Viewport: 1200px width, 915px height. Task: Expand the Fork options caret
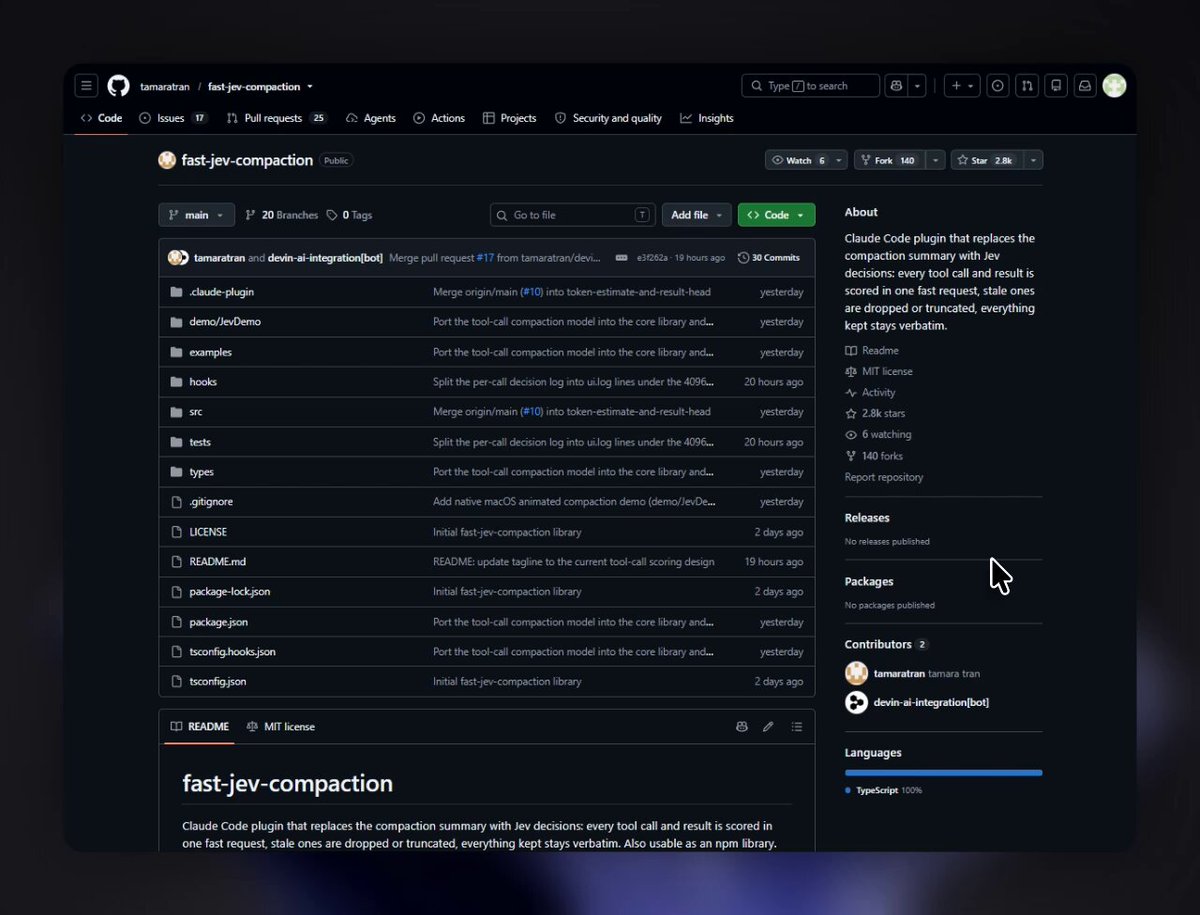[936, 160]
